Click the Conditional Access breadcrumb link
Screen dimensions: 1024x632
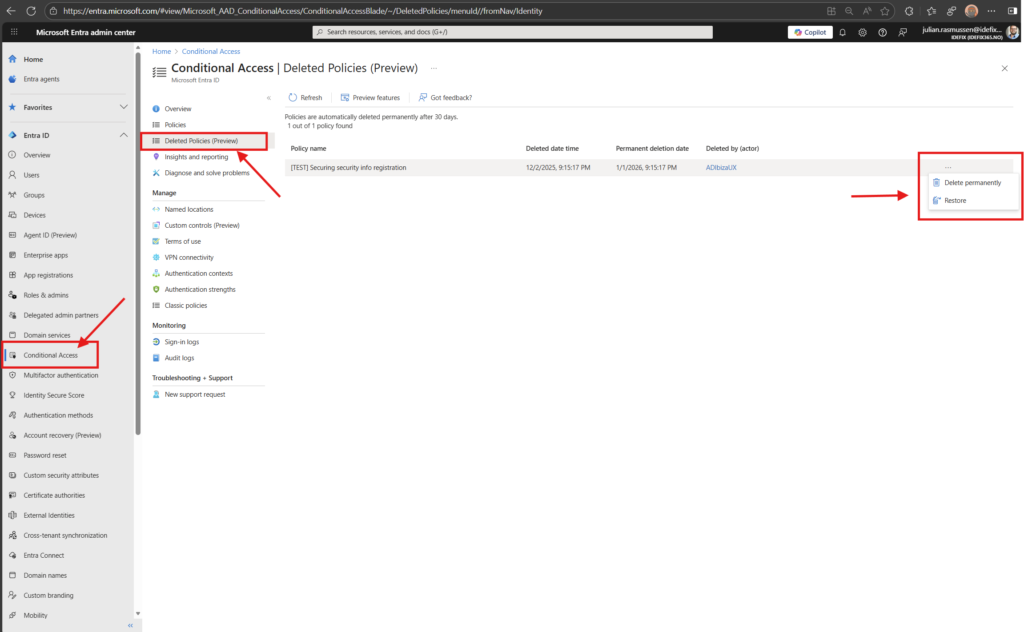tap(211, 51)
